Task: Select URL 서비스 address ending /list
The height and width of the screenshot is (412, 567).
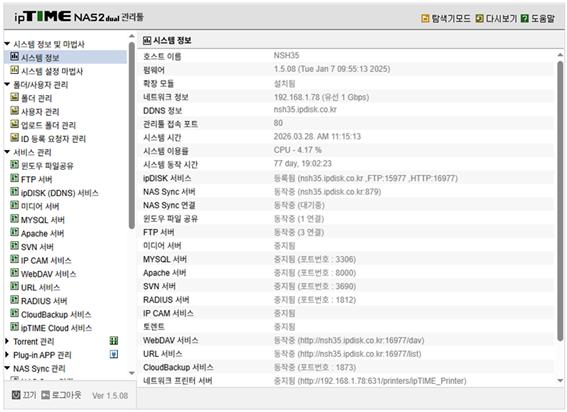Action: pyautogui.click(x=348, y=354)
